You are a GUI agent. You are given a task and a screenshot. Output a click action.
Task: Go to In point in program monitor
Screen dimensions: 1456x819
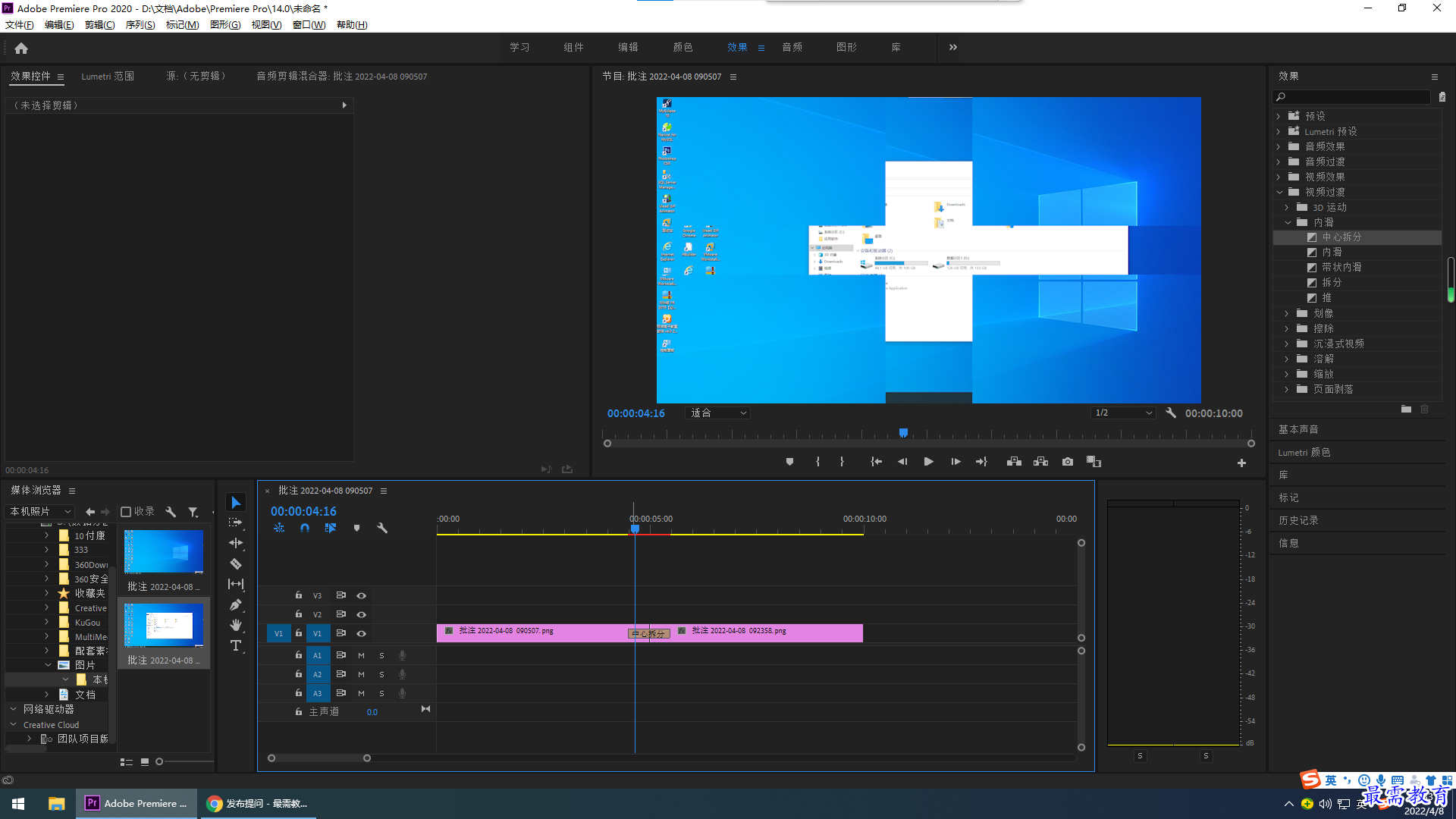[876, 462]
